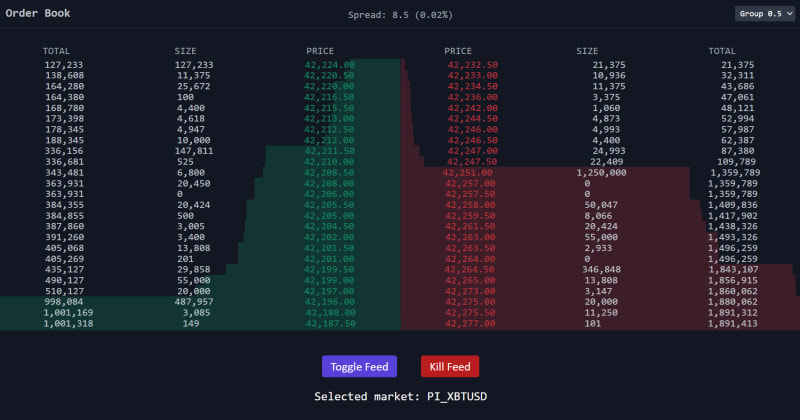Screen dimensions: 800x420
Task: Click the bid total 1,001,318
Action: (69, 324)
